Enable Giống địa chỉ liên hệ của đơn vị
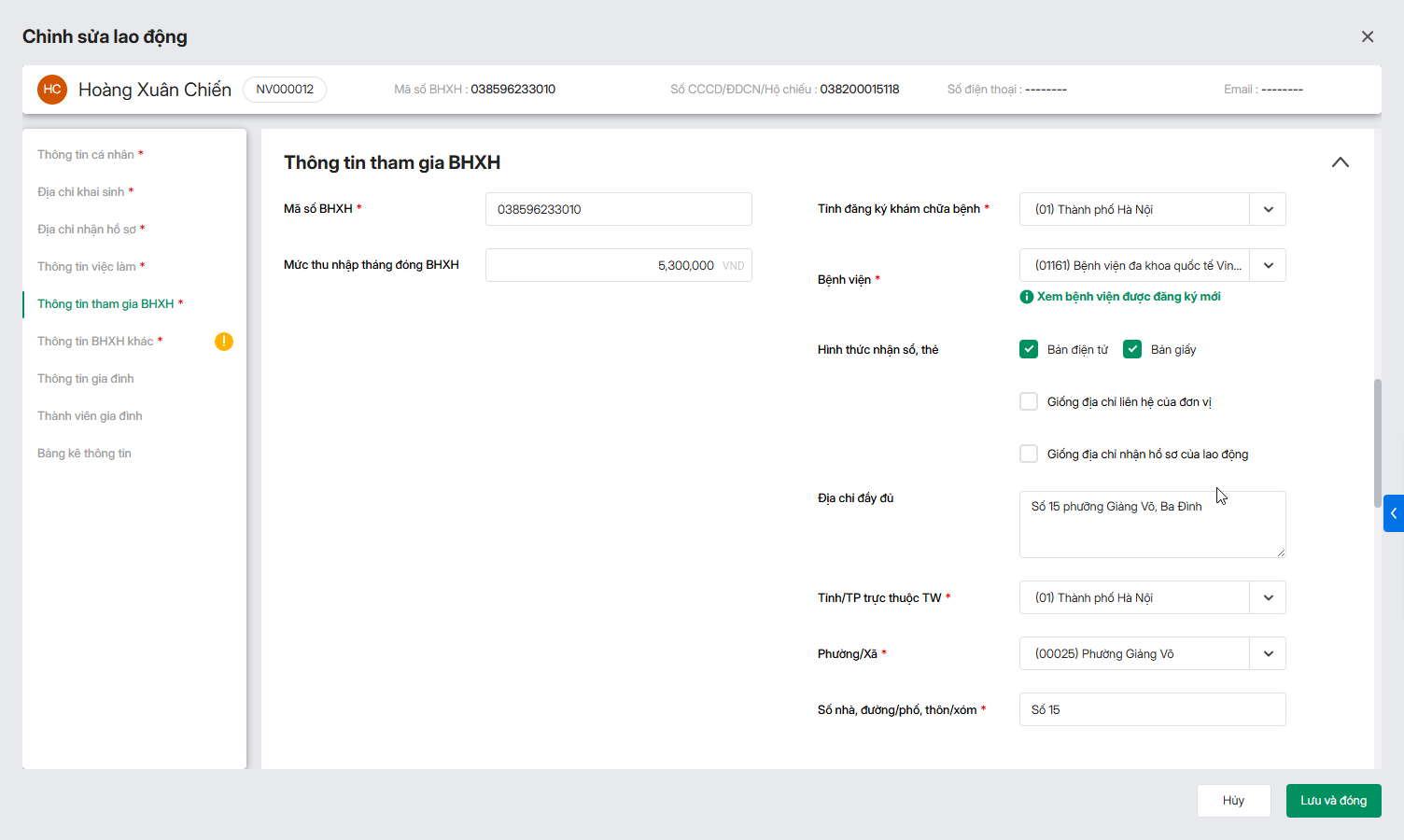This screenshot has height=840, width=1404. tap(1029, 401)
